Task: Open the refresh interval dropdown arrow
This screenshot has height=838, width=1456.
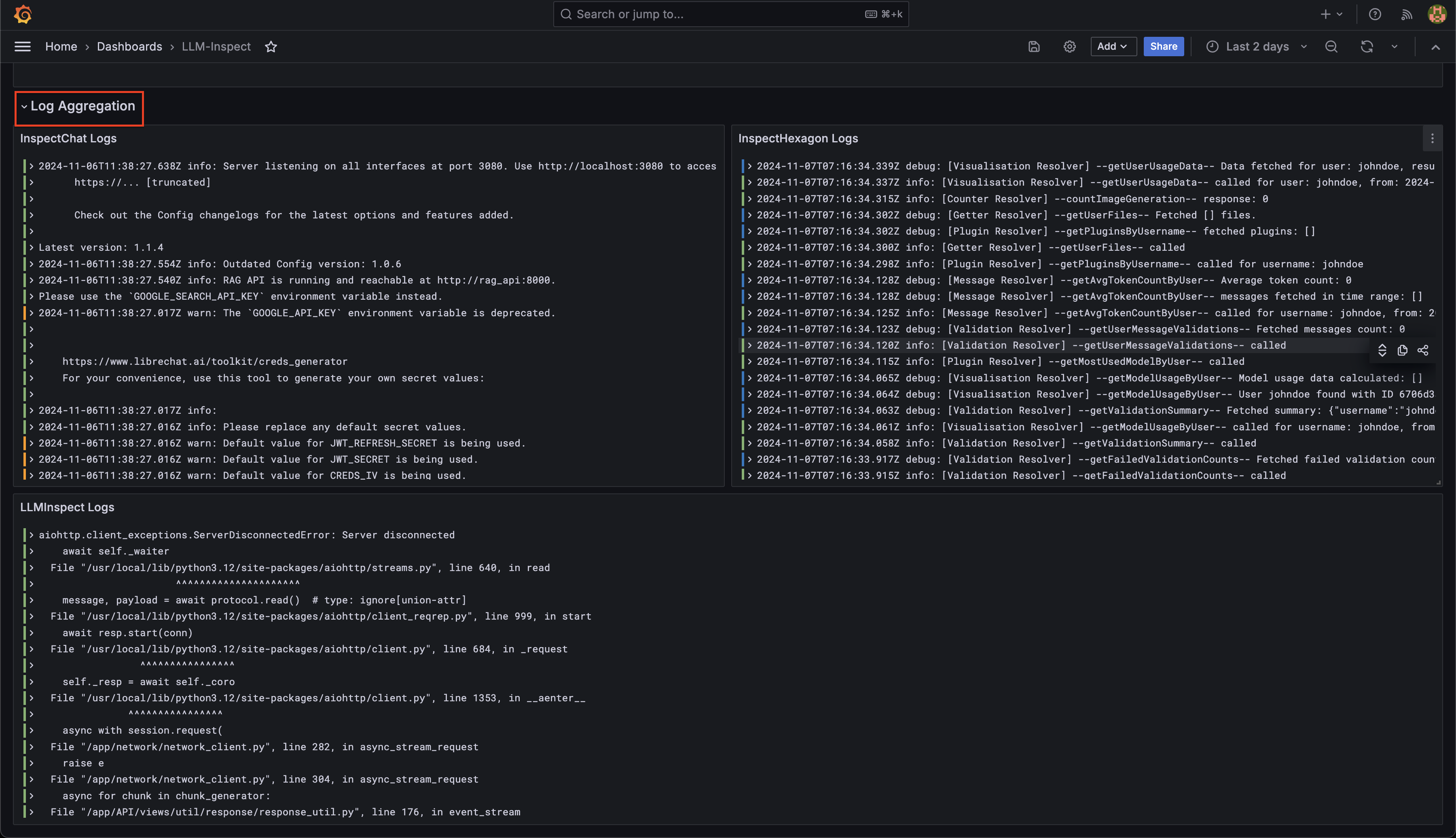Action: tap(1395, 47)
